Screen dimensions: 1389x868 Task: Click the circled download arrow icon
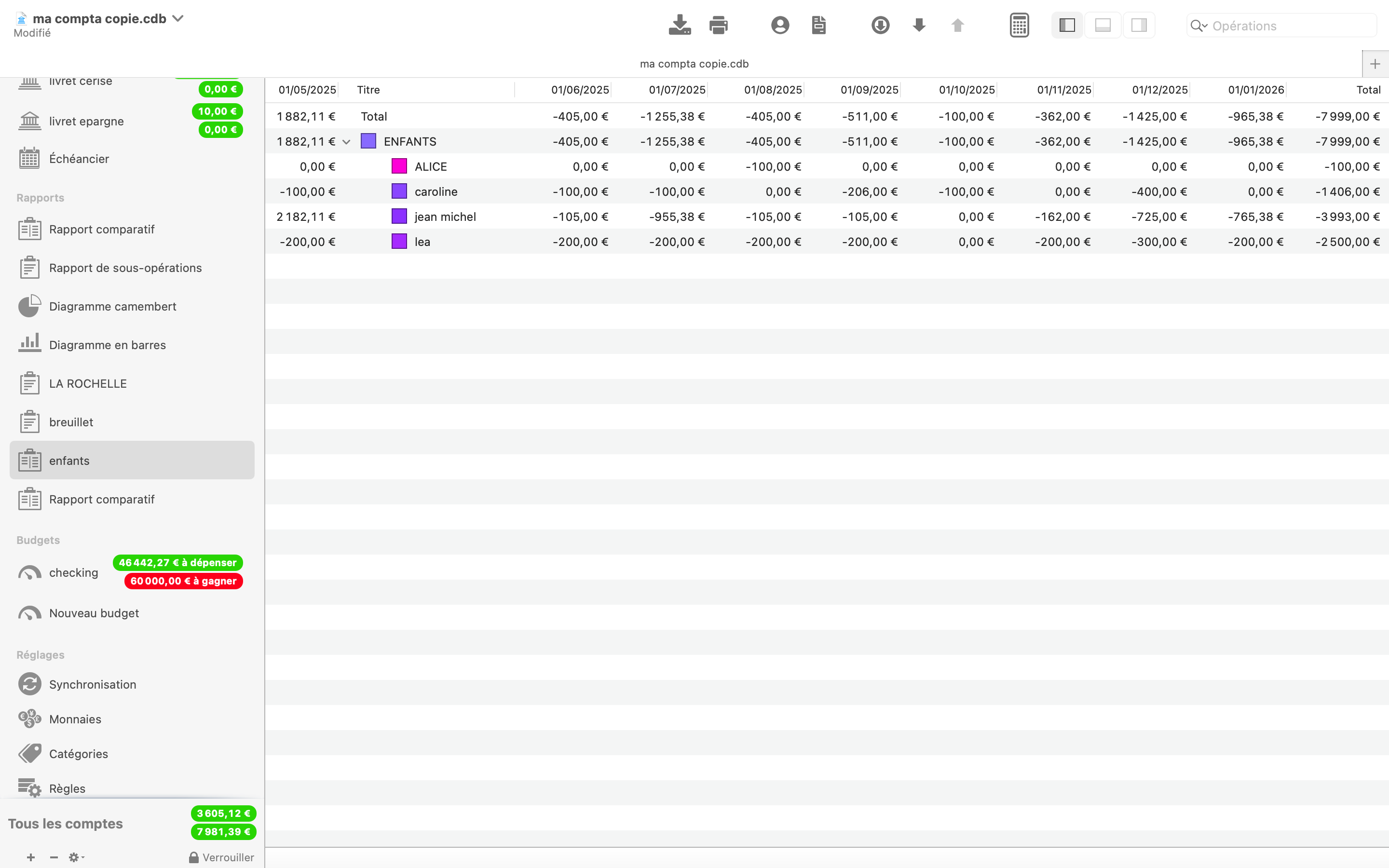pyautogui.click(x=880, y=25)
